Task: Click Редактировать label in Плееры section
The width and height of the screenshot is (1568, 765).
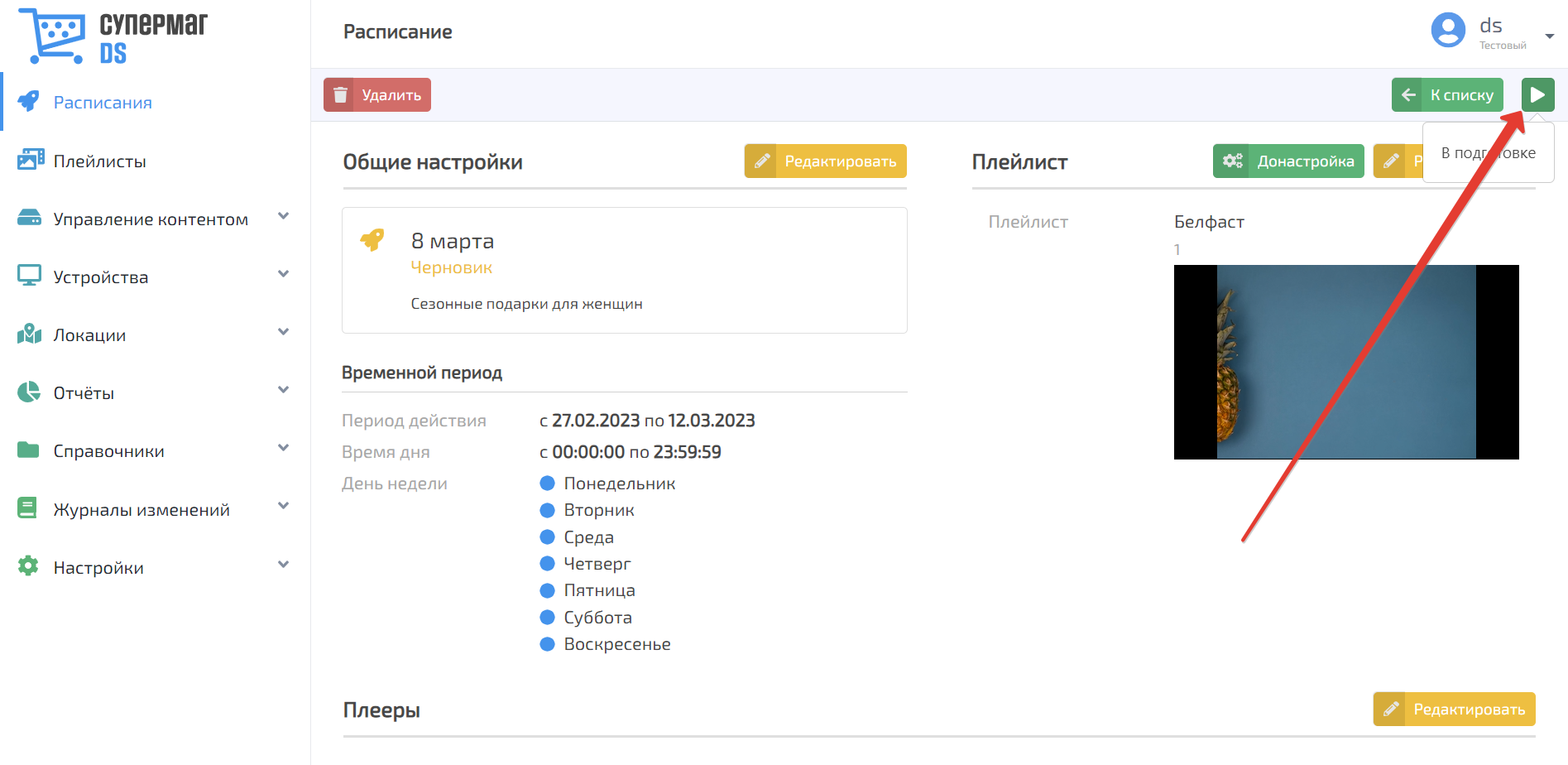Action: 1469,710
